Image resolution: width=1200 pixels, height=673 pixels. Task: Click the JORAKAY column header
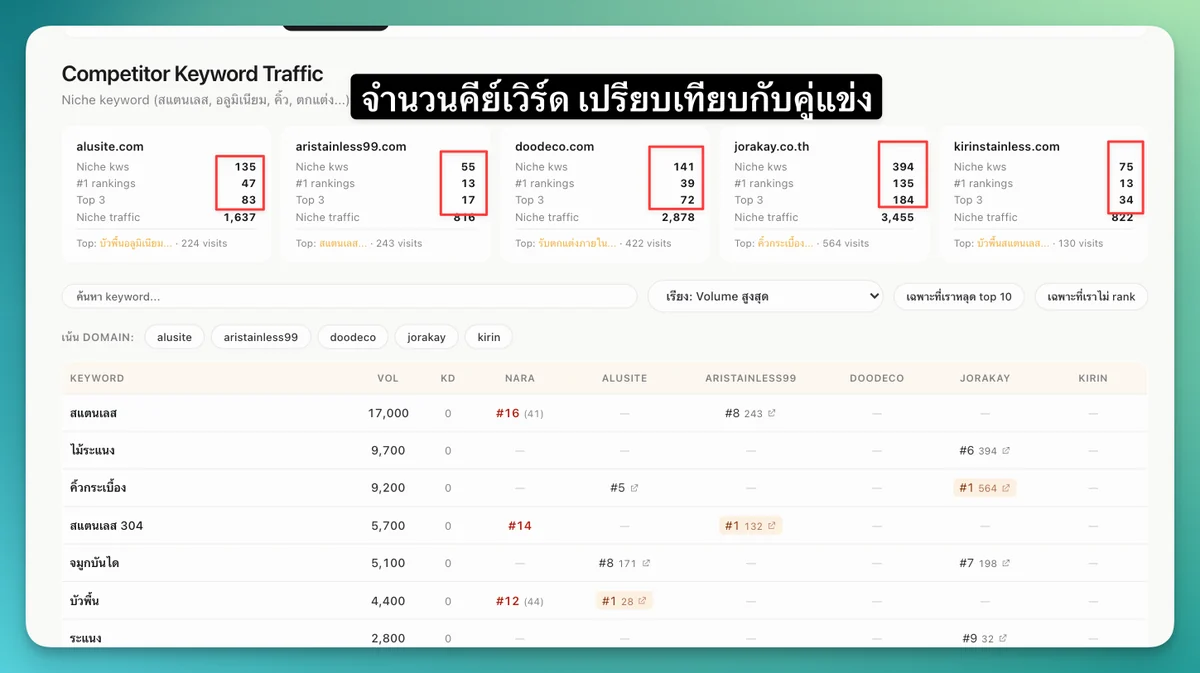[985, 378]
